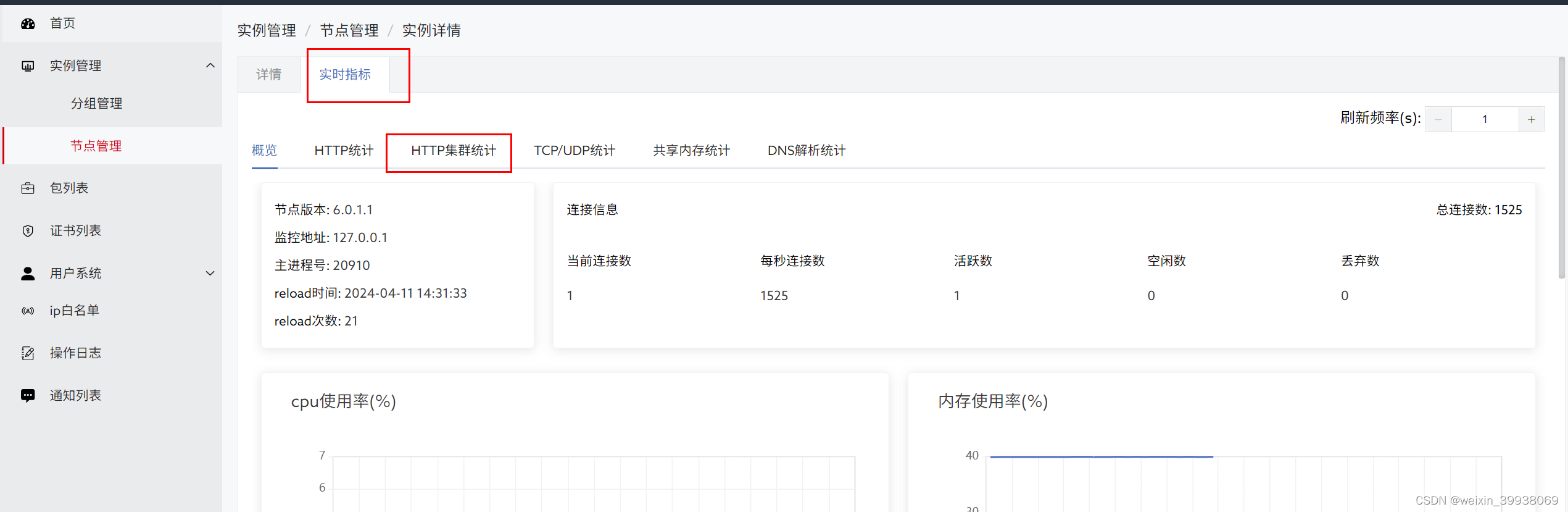1568x512 pixels.
Task: Click reload时间 2024-04-11 14:31:33 text
Action: [x=371, y=293]
